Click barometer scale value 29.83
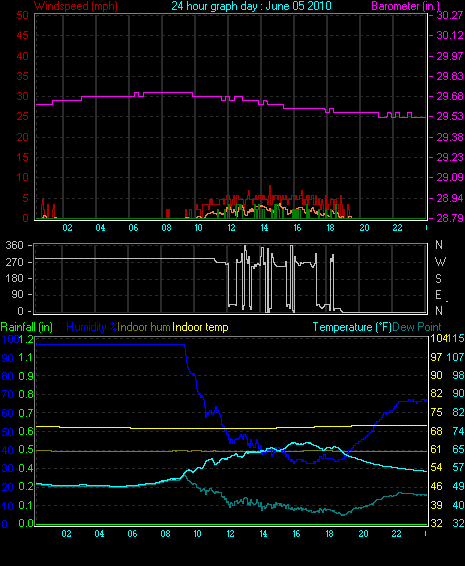 click(450, 76)
